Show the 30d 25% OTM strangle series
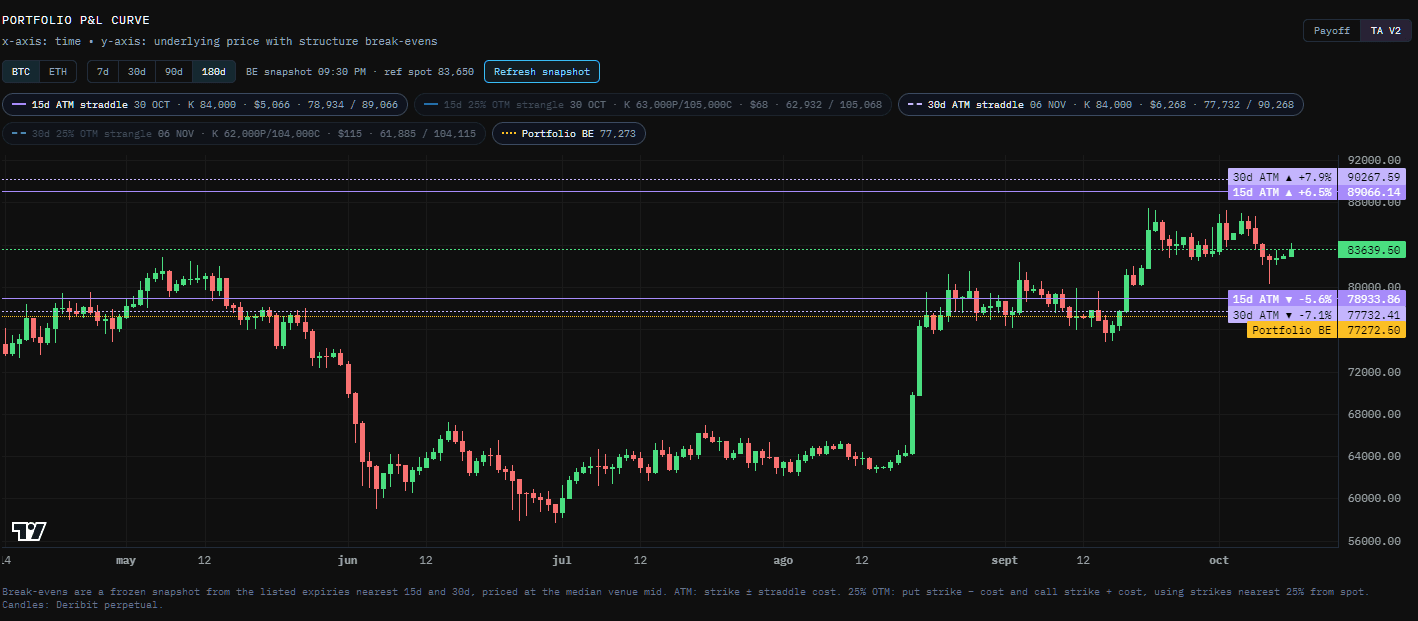The width and height of the screenshot is (1418, 621). (x=244, y=133)
